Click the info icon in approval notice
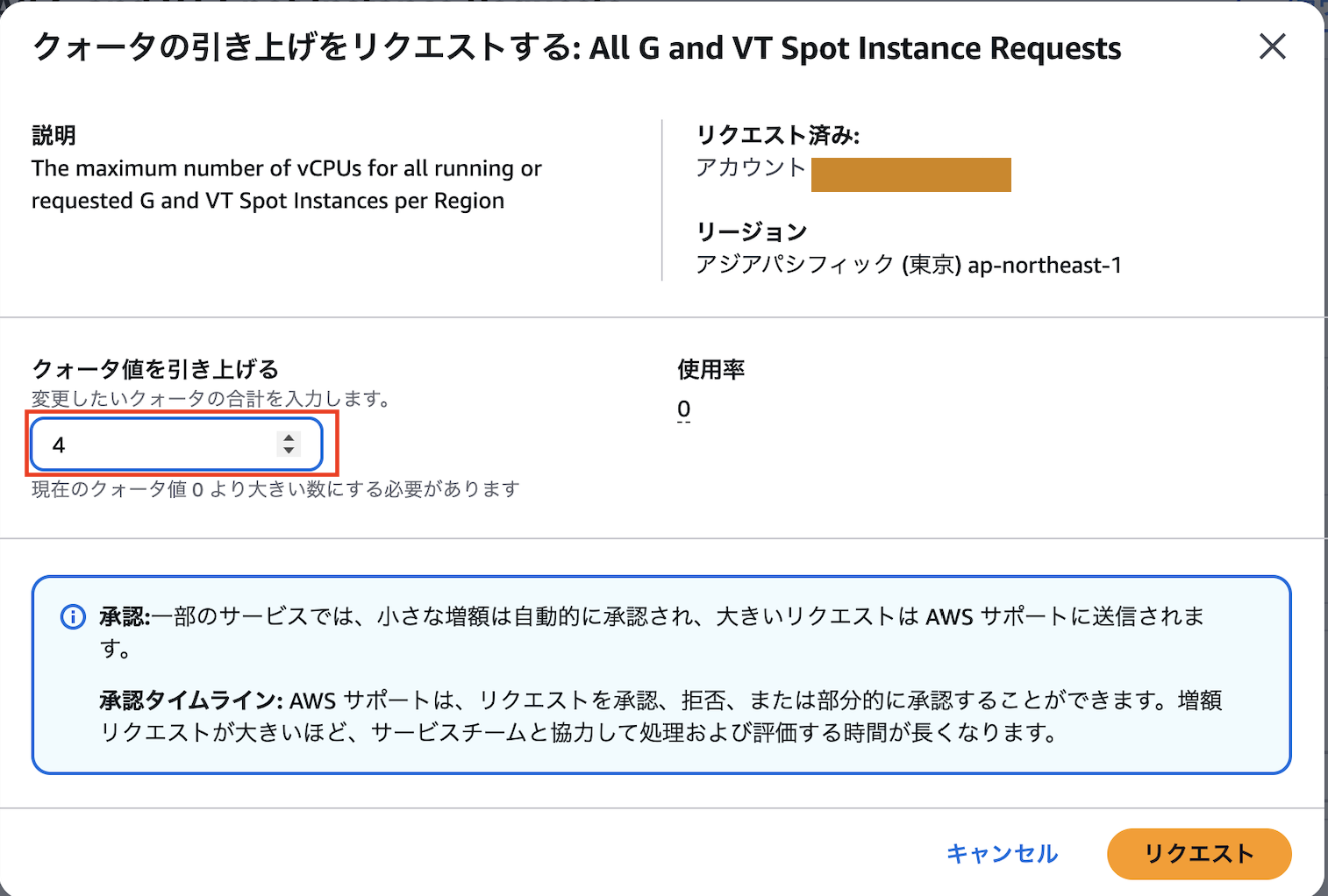 click(73, 617)
